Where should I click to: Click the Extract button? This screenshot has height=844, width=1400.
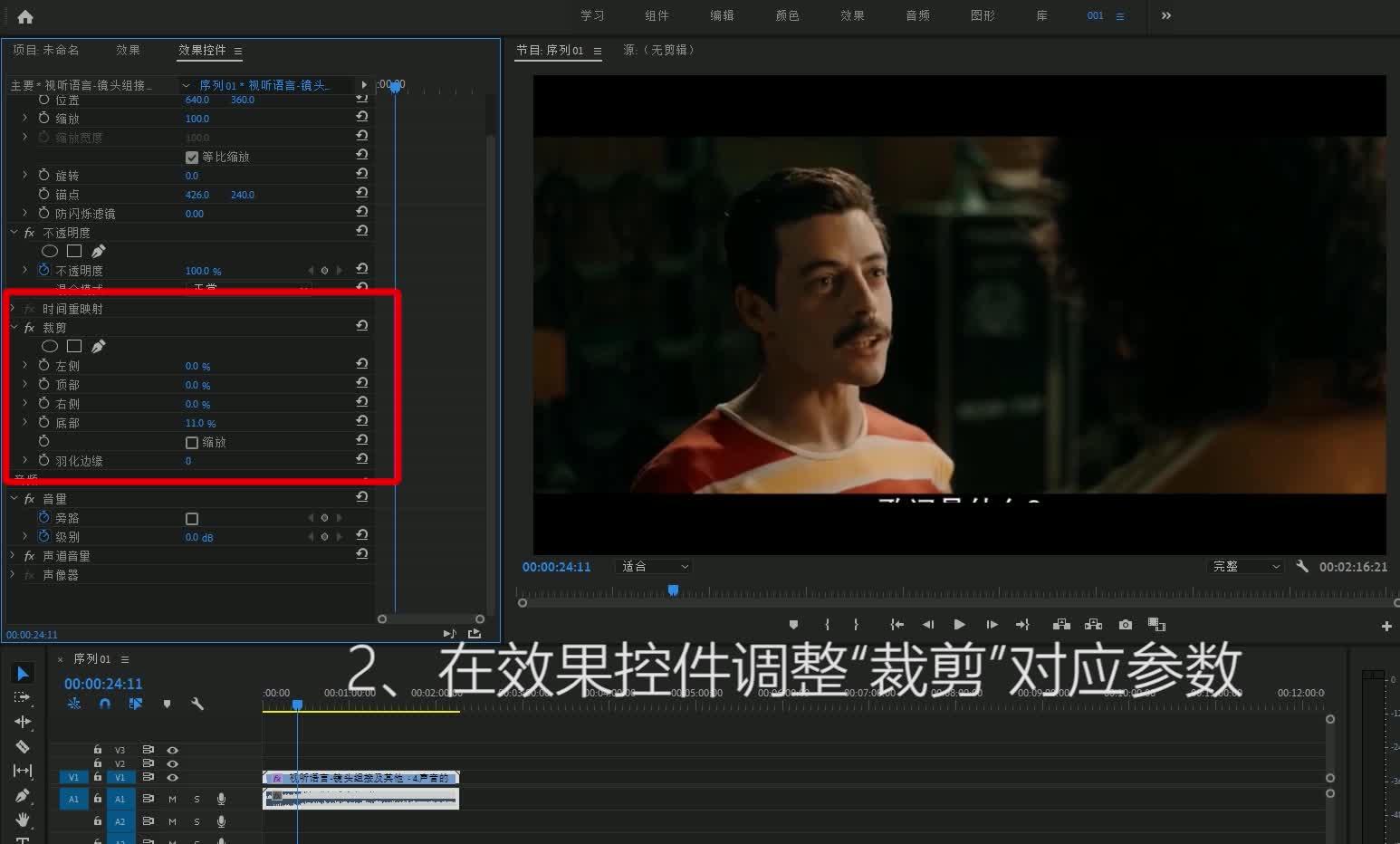point(1093,624)
